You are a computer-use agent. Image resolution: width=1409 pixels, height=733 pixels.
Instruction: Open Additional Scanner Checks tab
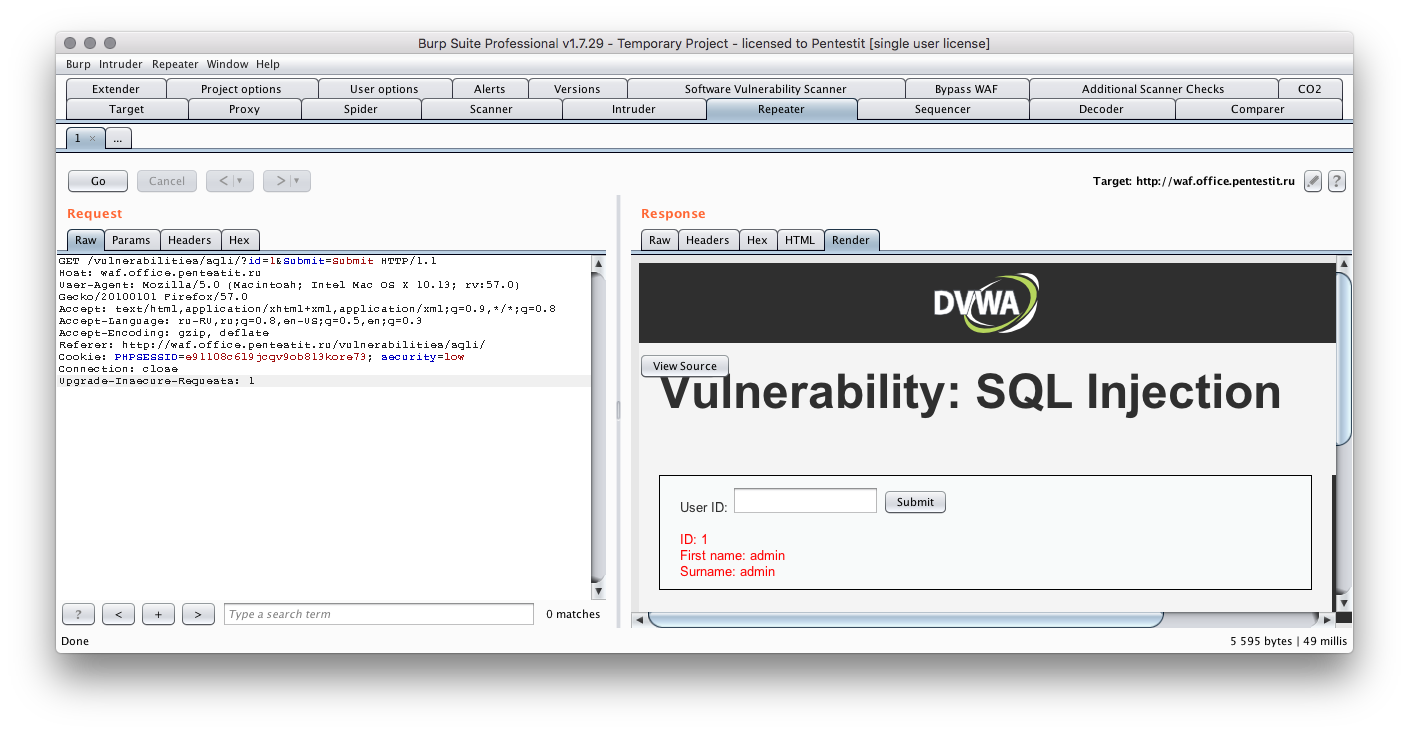point(1153,89)
